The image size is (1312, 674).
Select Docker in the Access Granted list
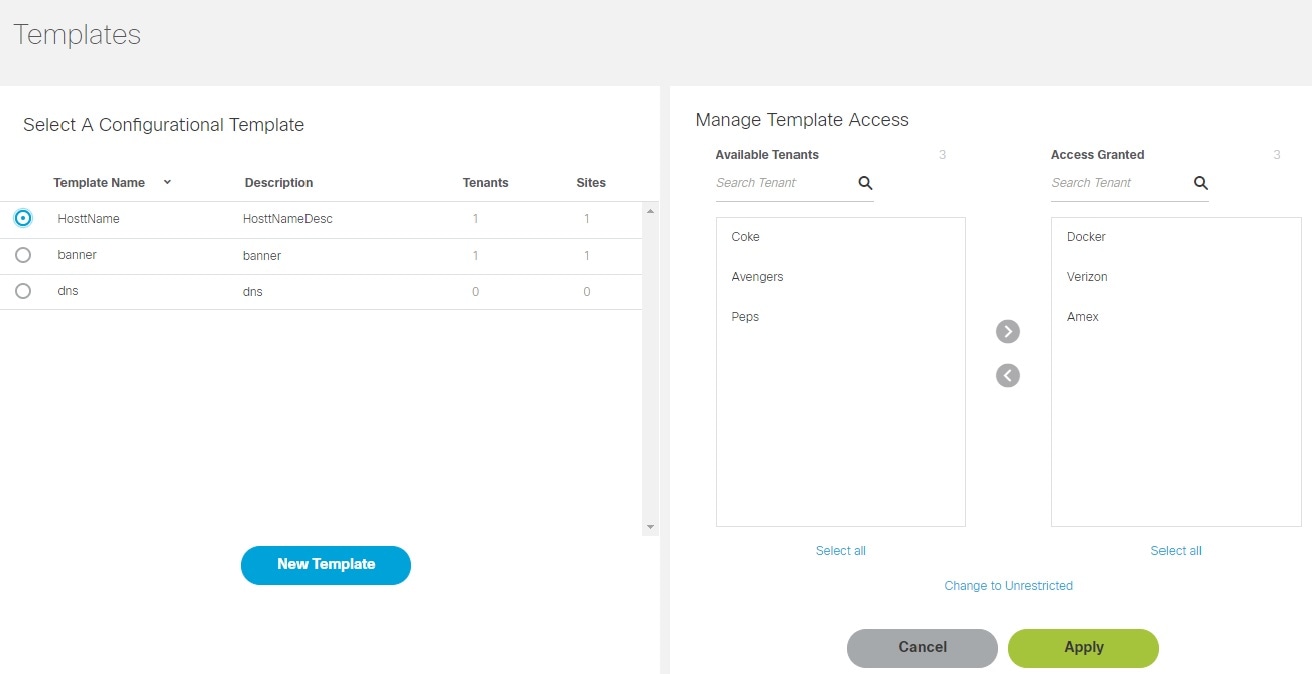1086,237
